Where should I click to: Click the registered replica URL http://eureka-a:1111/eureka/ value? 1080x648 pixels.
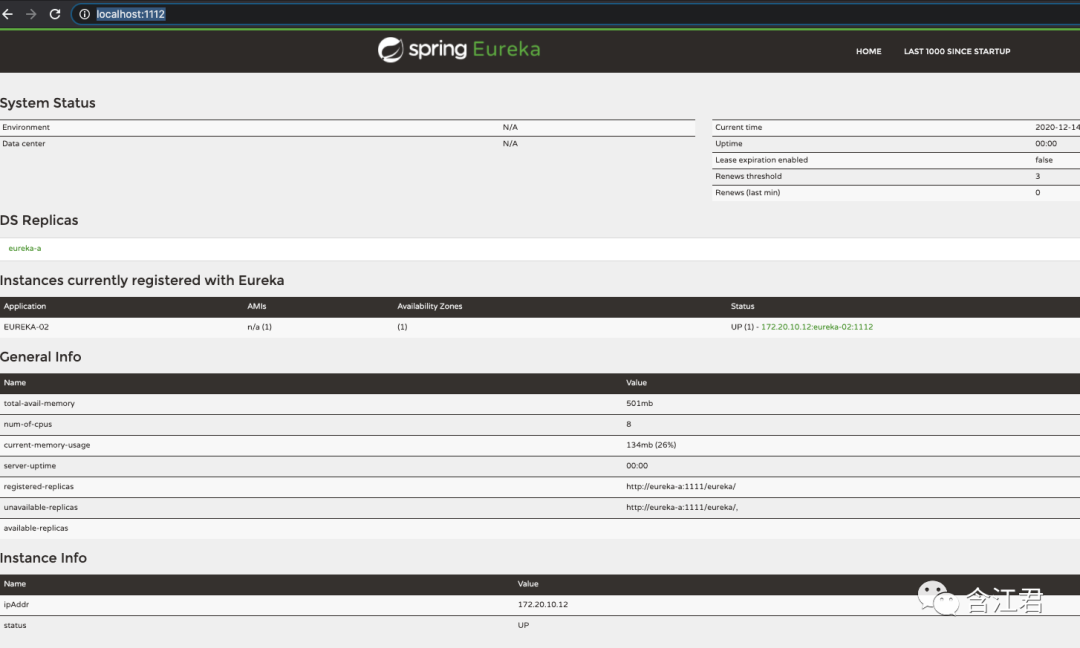[x=681, y=486]
